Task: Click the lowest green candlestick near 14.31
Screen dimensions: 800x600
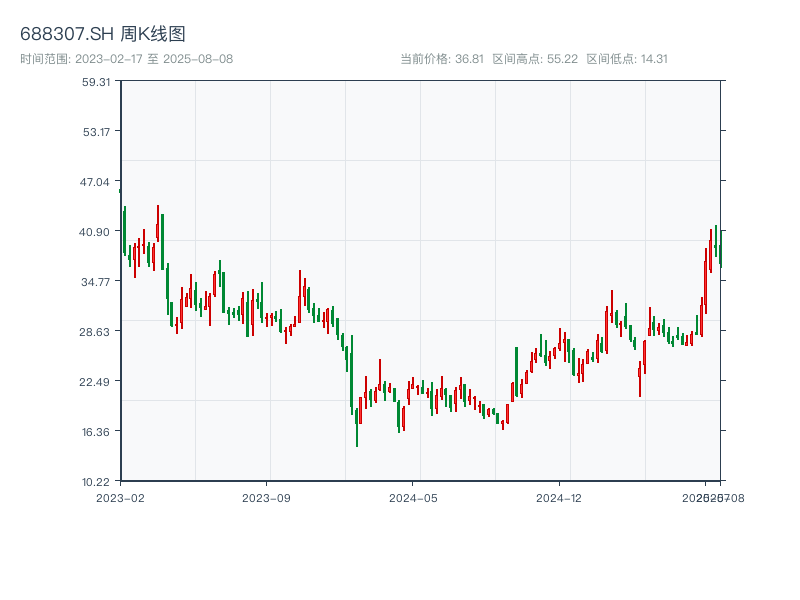Action: [357, 428]
